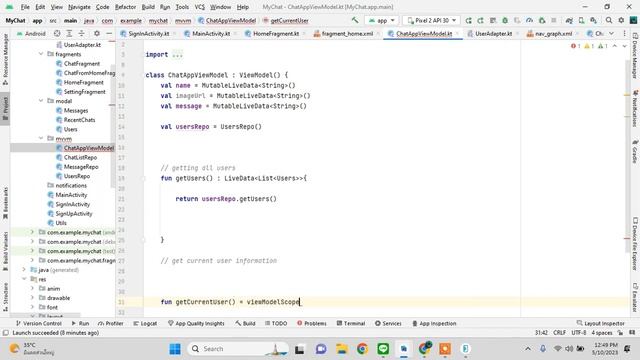Click Select Opened File target icon
The width and height of the screenshot is (640, 360).
click(x=57, y=33)
